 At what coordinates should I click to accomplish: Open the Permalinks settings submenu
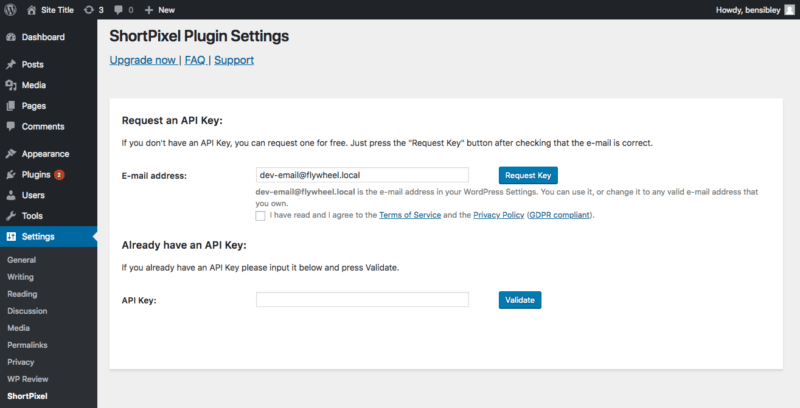(x=27, y=344)
